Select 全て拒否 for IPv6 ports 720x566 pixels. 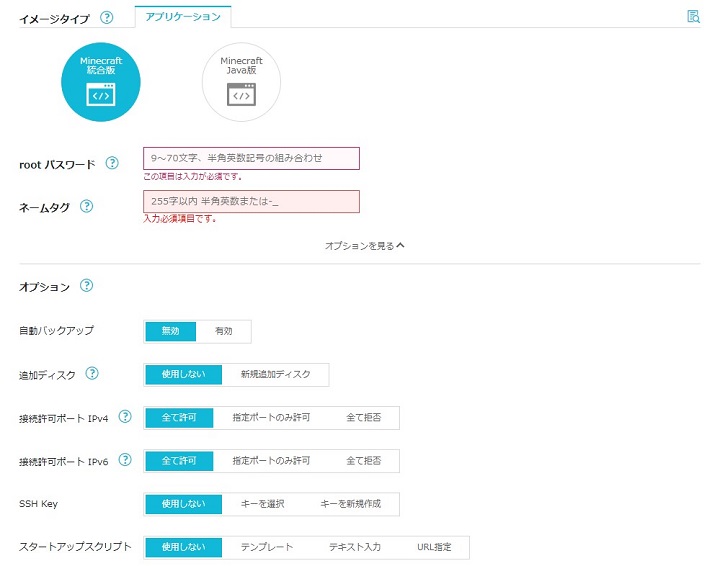[x=364, y=461]
